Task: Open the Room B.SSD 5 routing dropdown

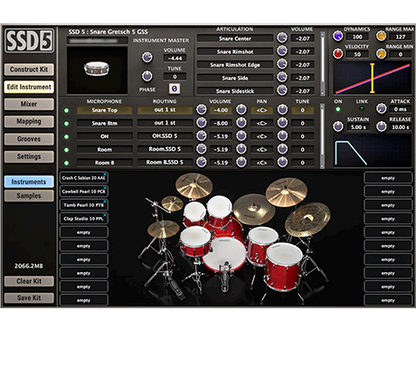Action: click(x=165, y=162)
